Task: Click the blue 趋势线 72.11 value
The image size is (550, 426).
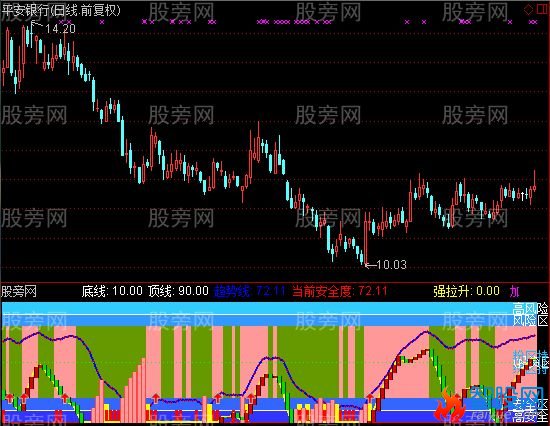Action: (x=249, y=291)
